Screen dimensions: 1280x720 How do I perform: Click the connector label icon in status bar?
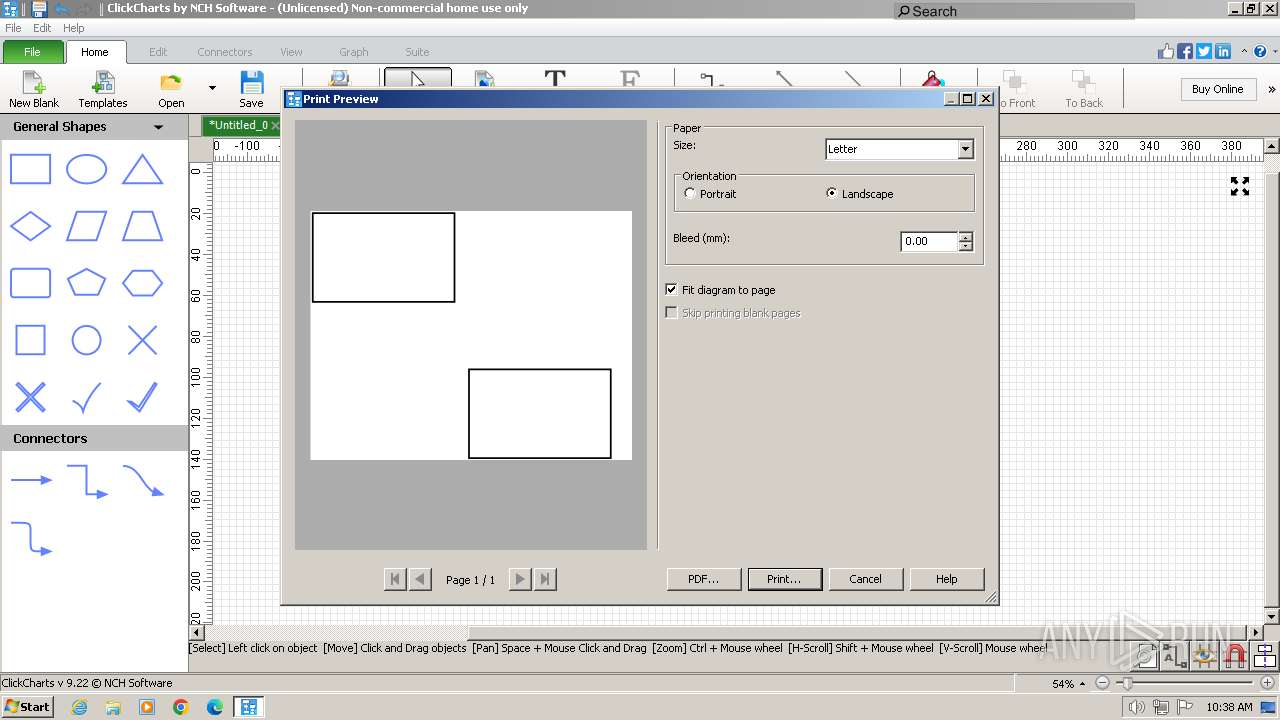[1175, 656]
